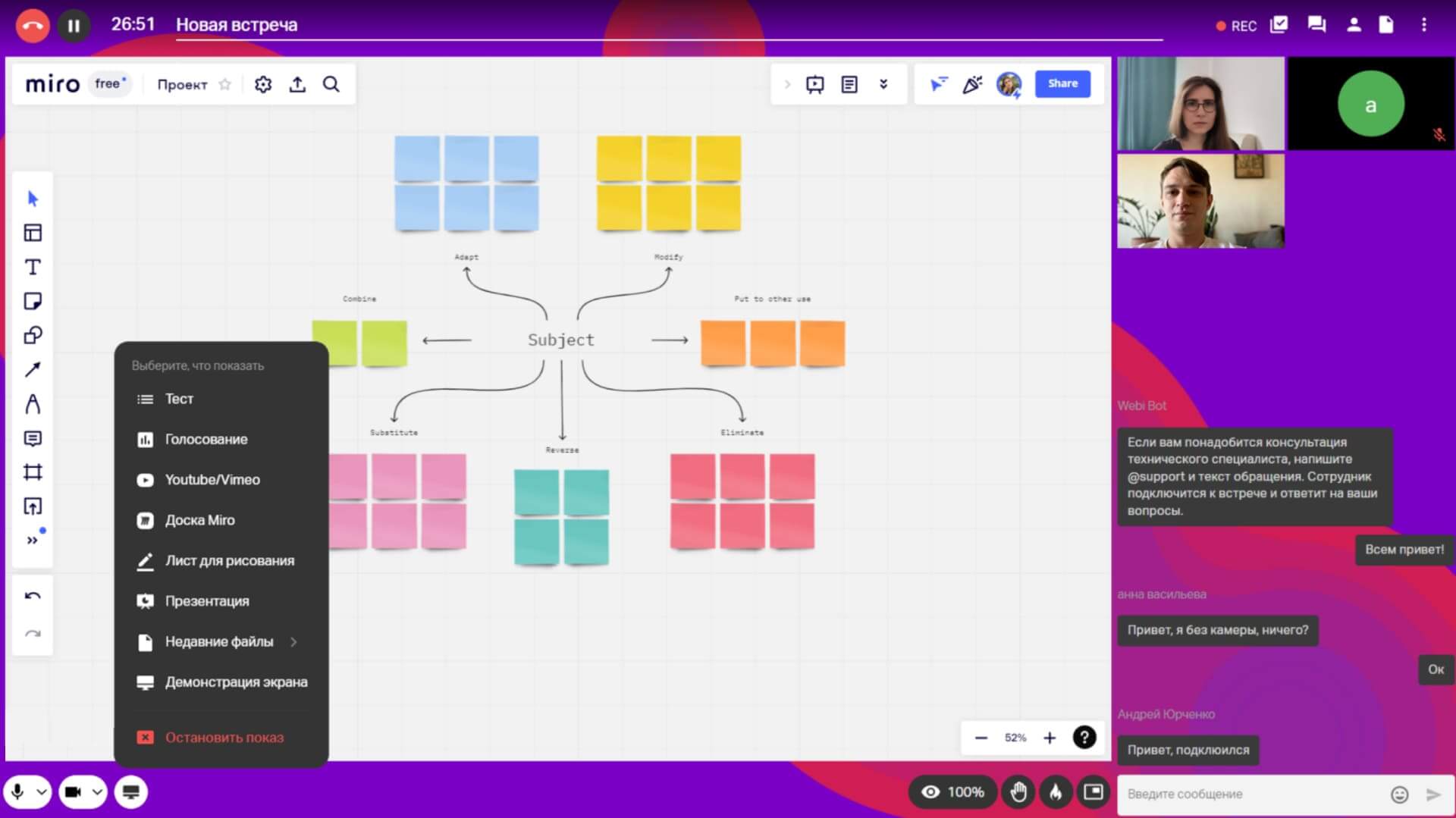Pick the connection line arrow tool
The height and width of the screenshot is (818, 1456).
[x=33, y=369]
